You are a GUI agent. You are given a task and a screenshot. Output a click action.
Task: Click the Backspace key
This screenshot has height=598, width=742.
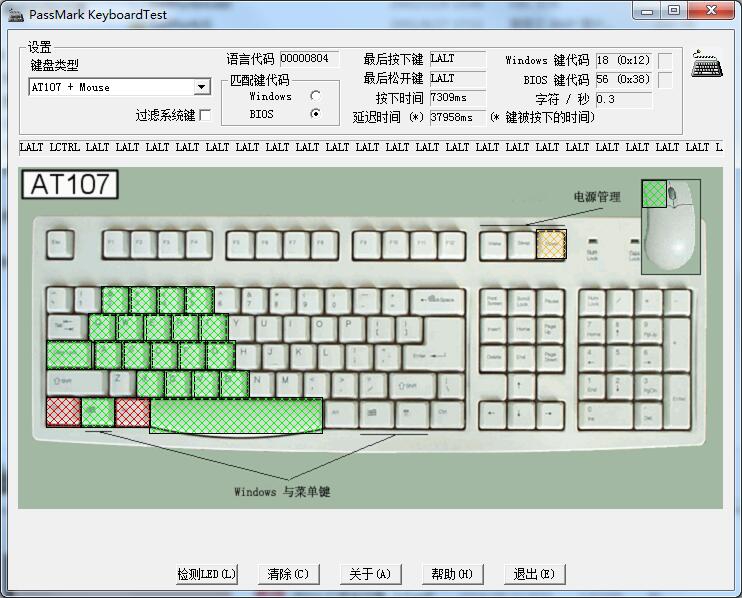pos(438,301)
